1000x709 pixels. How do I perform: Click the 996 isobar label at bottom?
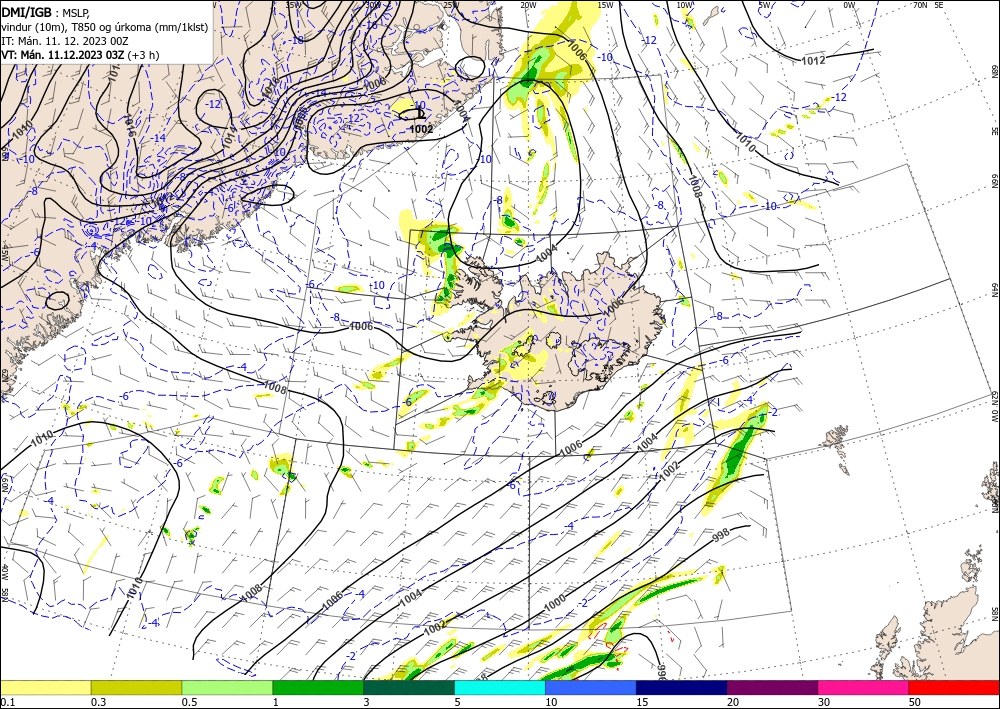pyautogui.click(x=661, y=671)
